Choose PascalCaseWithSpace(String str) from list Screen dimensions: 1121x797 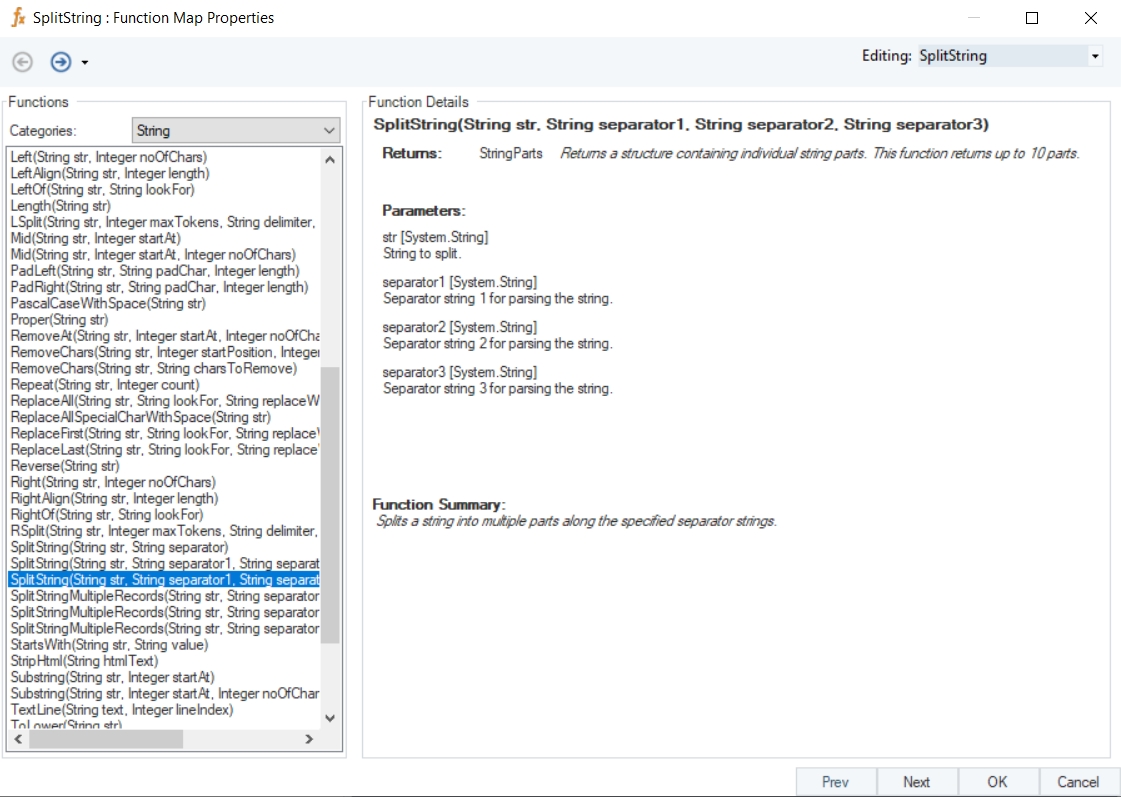(x=108, y=303)
